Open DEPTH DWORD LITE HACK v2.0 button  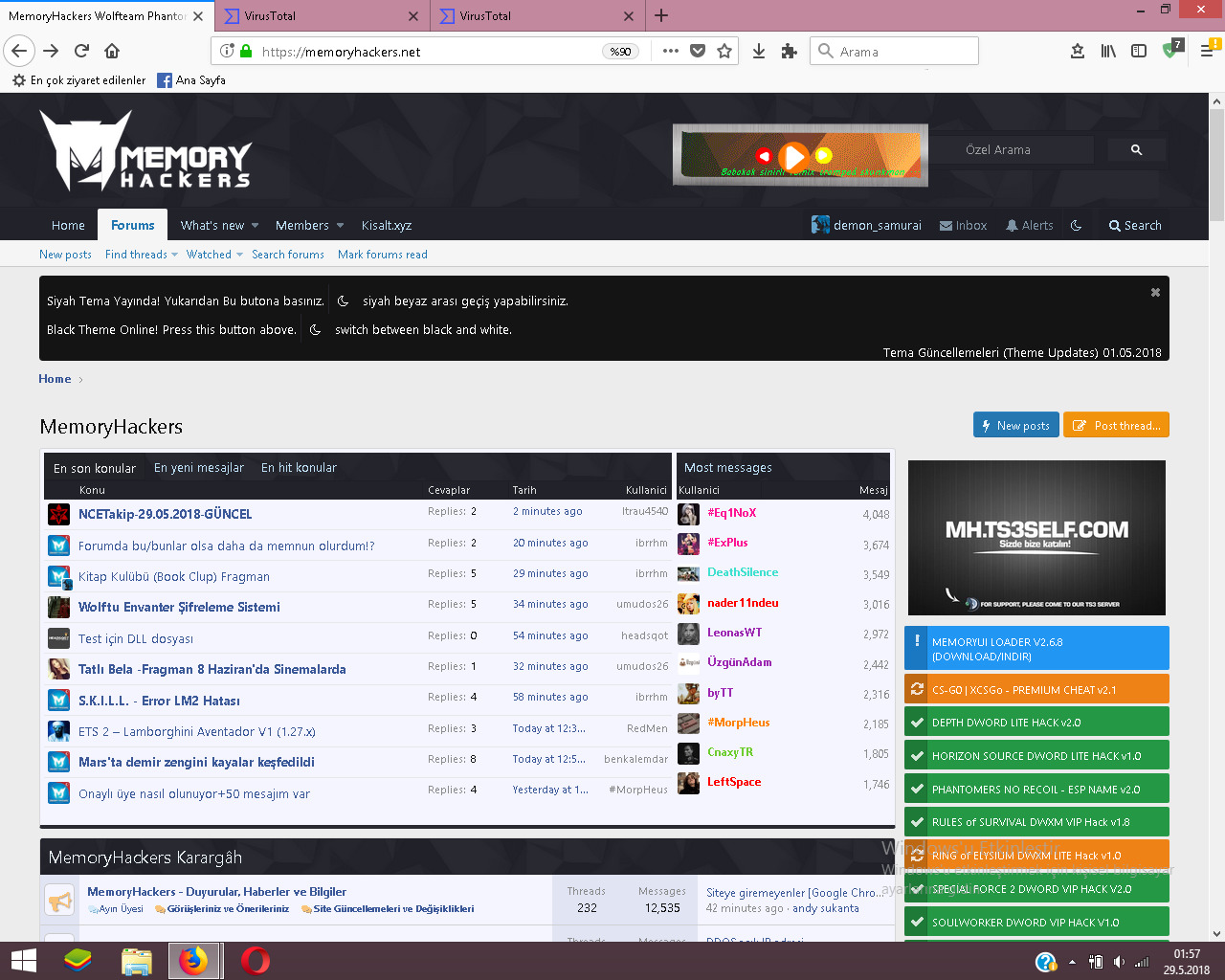[x=1036, y=723]
